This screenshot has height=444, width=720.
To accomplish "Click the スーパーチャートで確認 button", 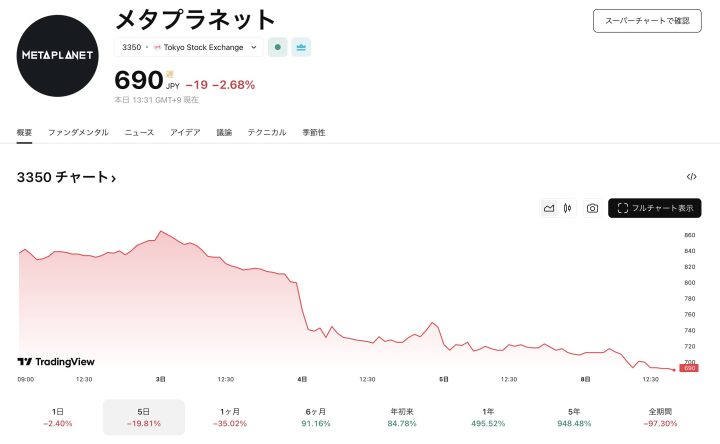I will click(647, 20).
